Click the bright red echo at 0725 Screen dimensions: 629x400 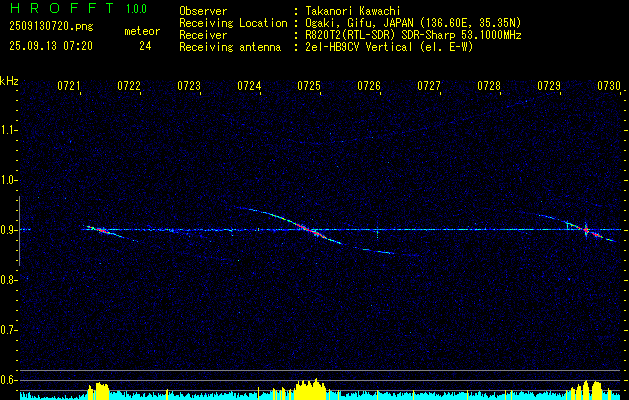(x=309, y=230)
